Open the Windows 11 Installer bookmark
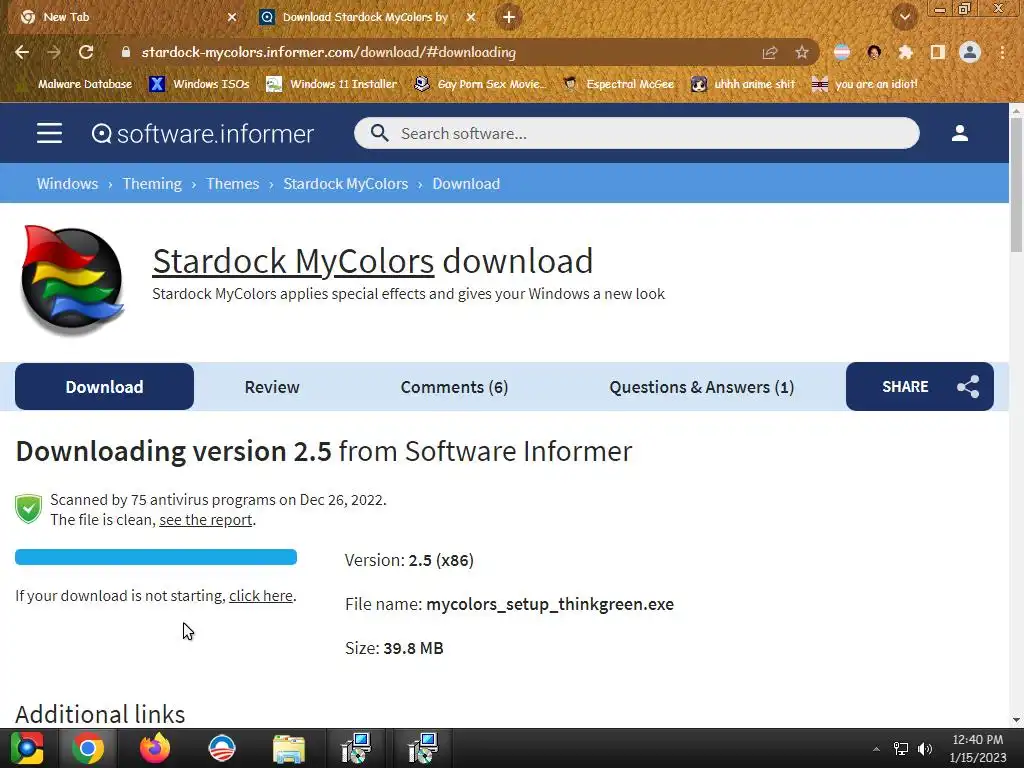 tap(332, 84)
